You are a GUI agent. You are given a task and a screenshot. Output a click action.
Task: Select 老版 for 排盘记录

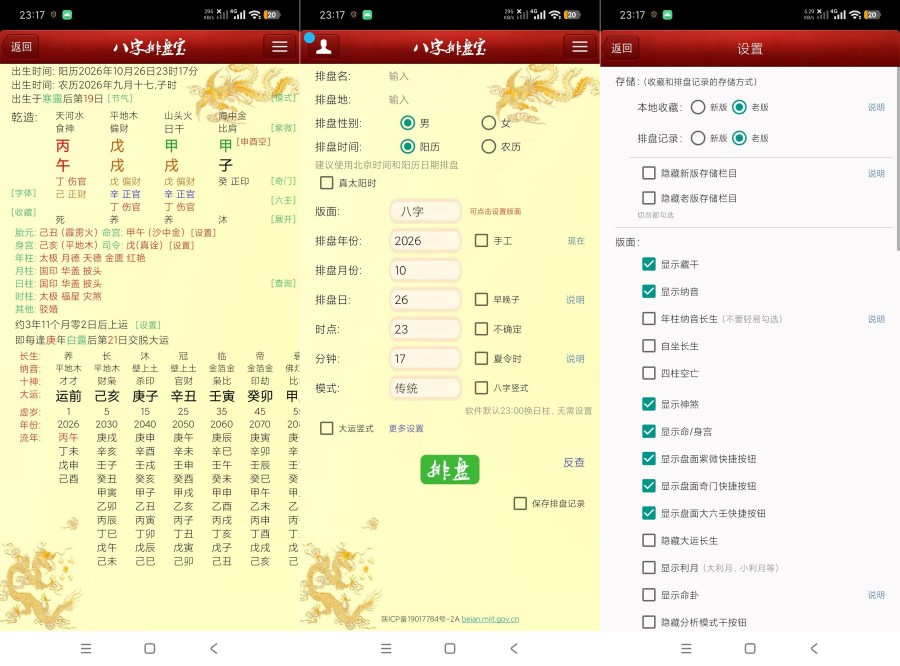coord(739,138)
